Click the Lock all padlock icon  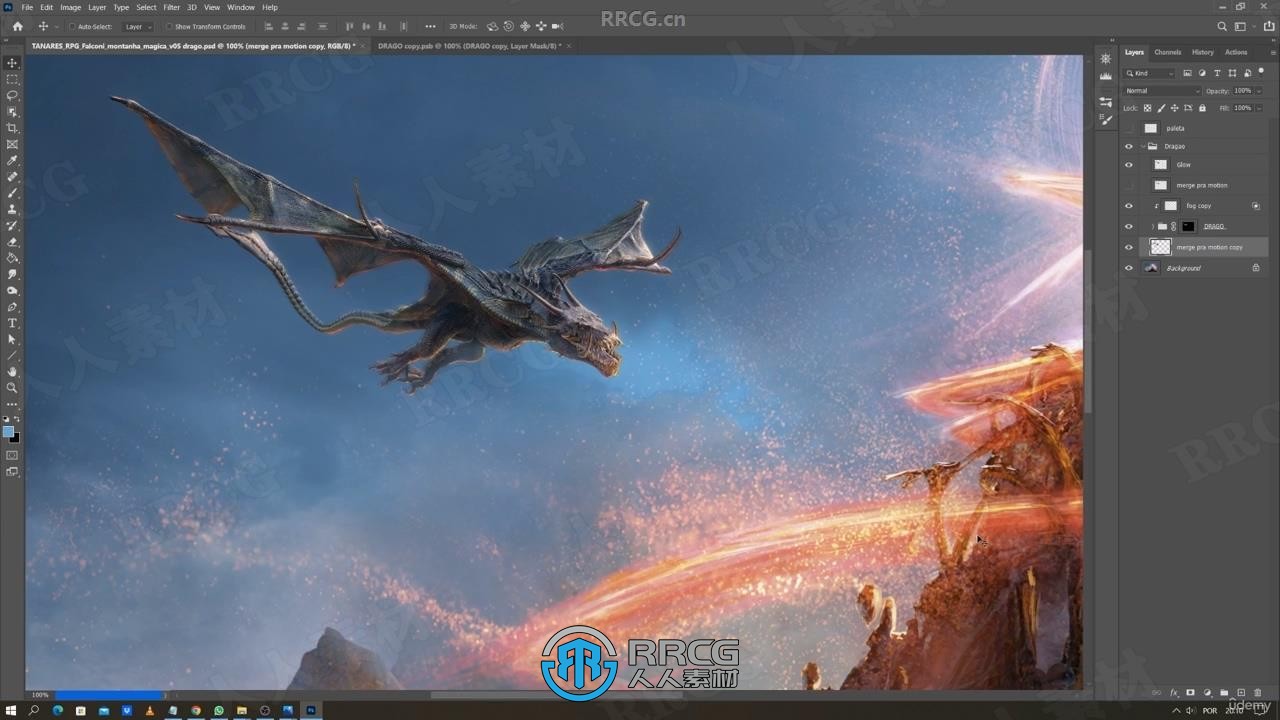(1202, 108)
